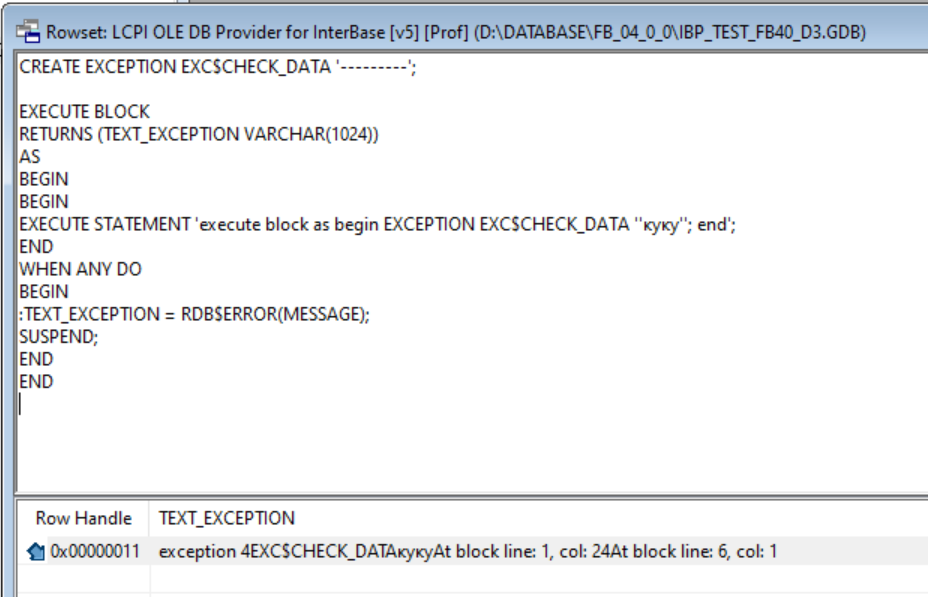Select the exception message result cell
The width and height of the screenshot is (928, 597).
[467, 551]
